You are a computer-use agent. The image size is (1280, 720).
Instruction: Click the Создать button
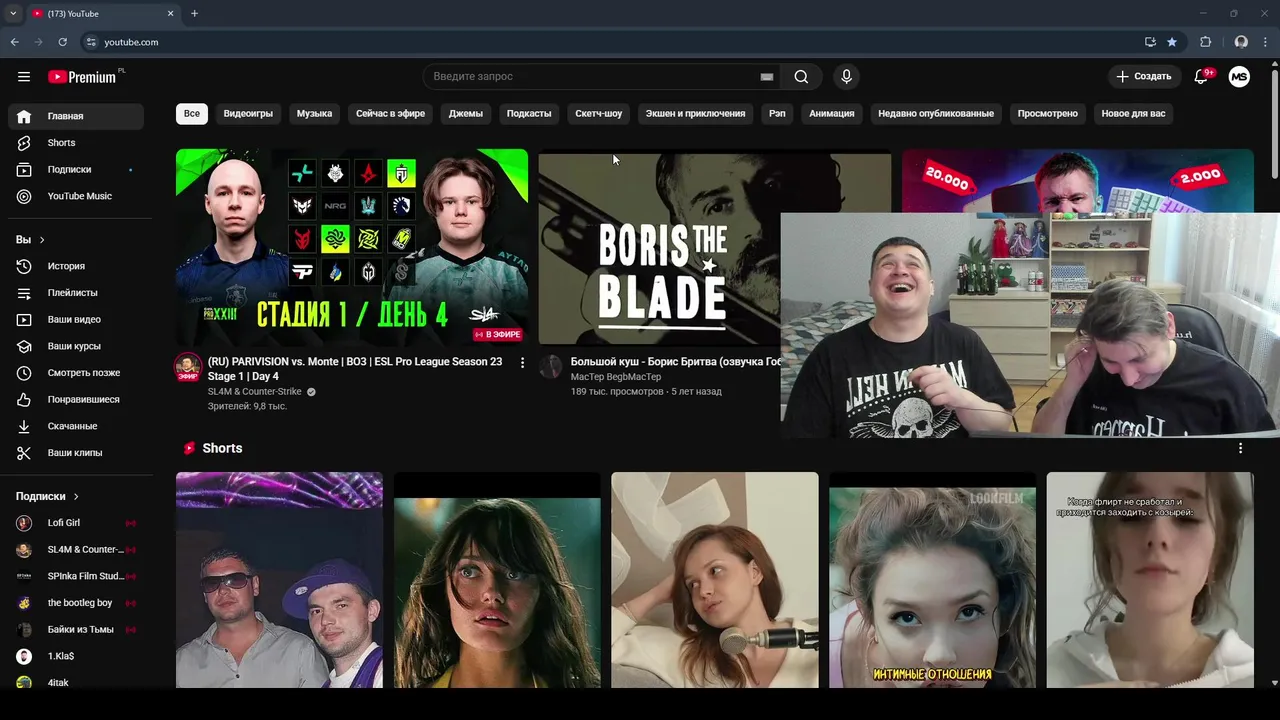pos(1144,77)
